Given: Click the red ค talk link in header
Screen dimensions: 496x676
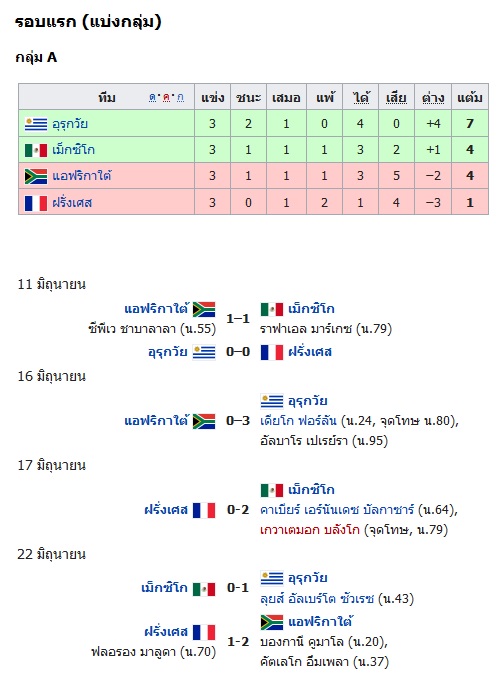Looking at the screenshot, I should (x=166, y=97).
